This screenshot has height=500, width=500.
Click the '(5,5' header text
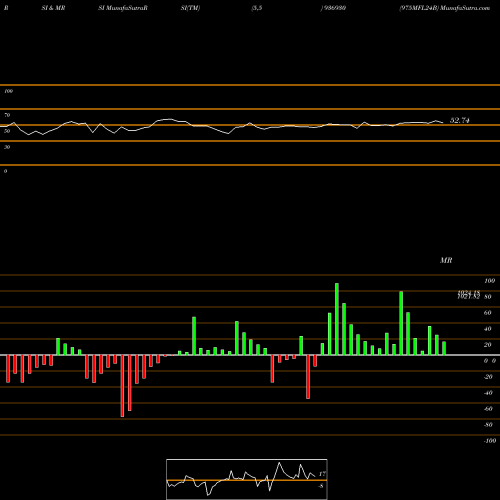pyautogui.click(x=257, y=8)
